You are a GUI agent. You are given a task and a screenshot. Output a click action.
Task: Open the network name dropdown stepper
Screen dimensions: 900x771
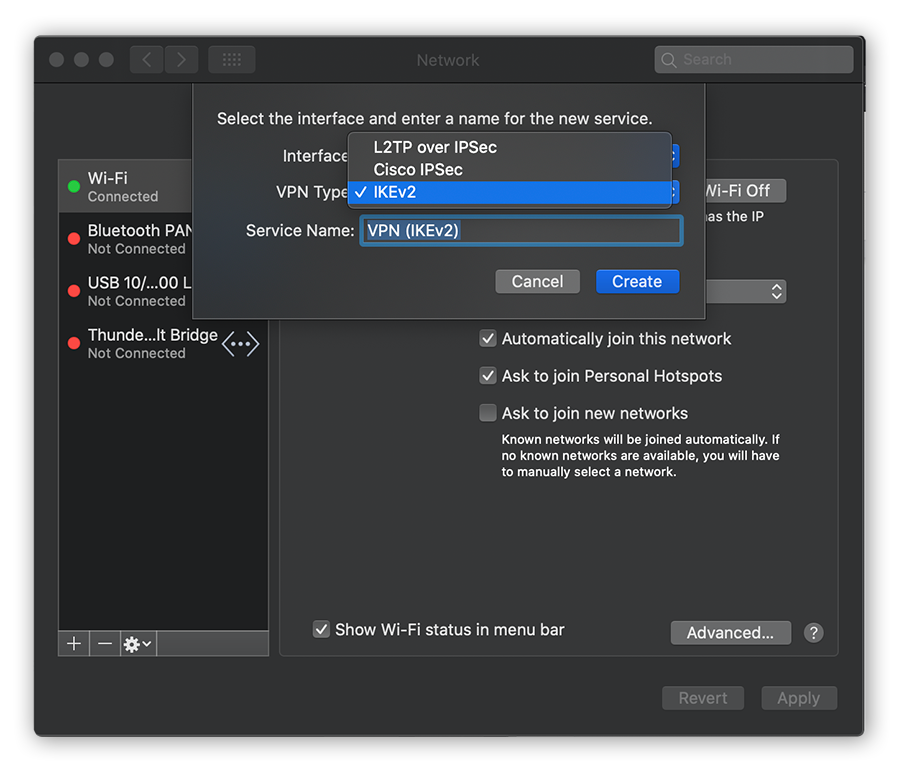point(776,291)
